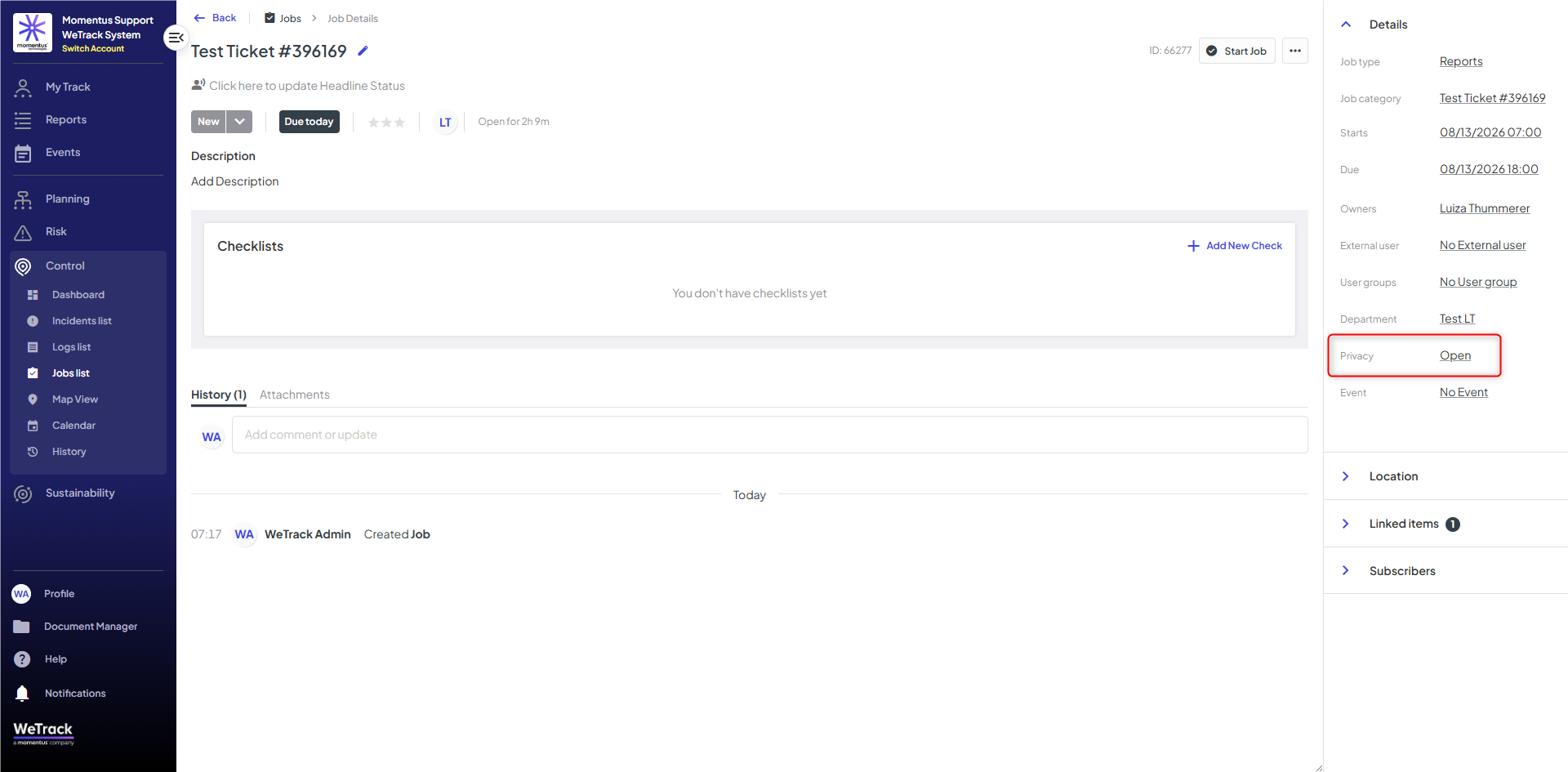Open the History (1) tab
This screenshot has width=1568, height=772.
coord(219,395)
